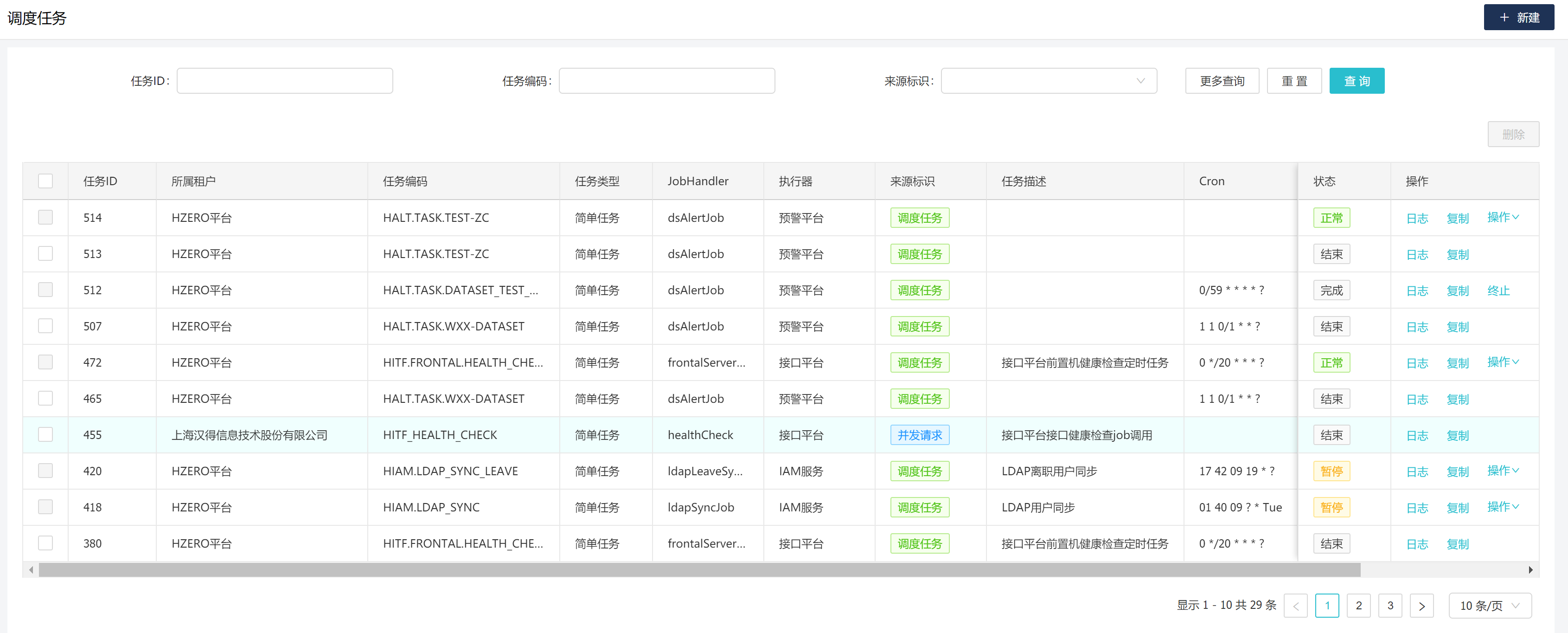This screenshot has height=633, width=1568.
Task: Check the row for task 418
Action: (45, 507)
